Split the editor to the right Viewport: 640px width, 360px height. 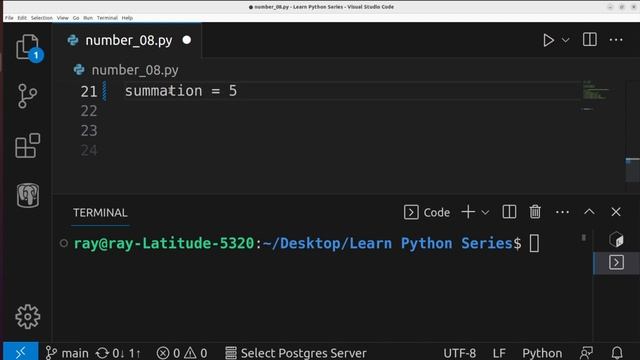[x=590, y=40]
